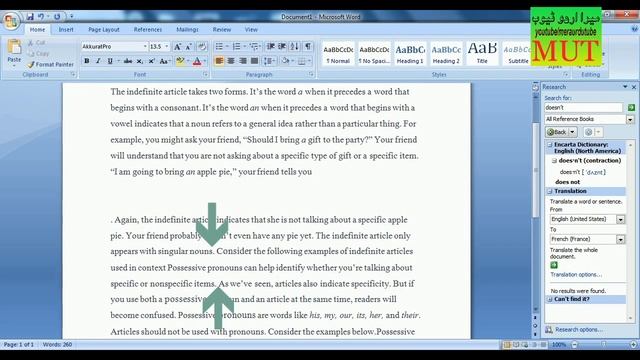
Task: Collapse the Translation section
Action: pos(550,191)
